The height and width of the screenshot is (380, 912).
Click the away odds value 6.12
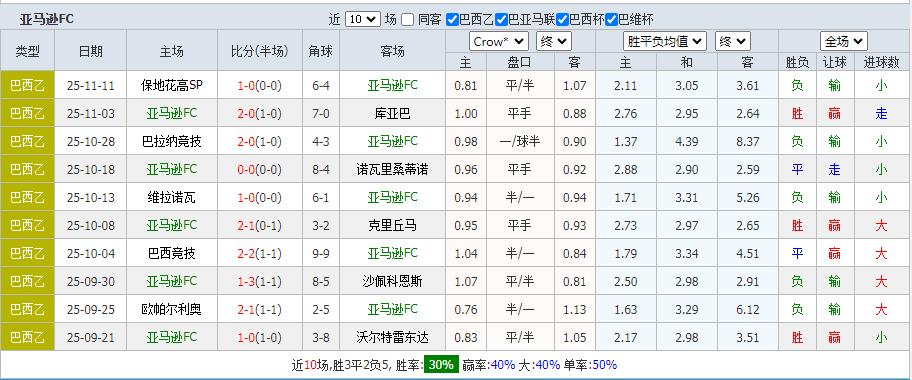tap(747, 310)
